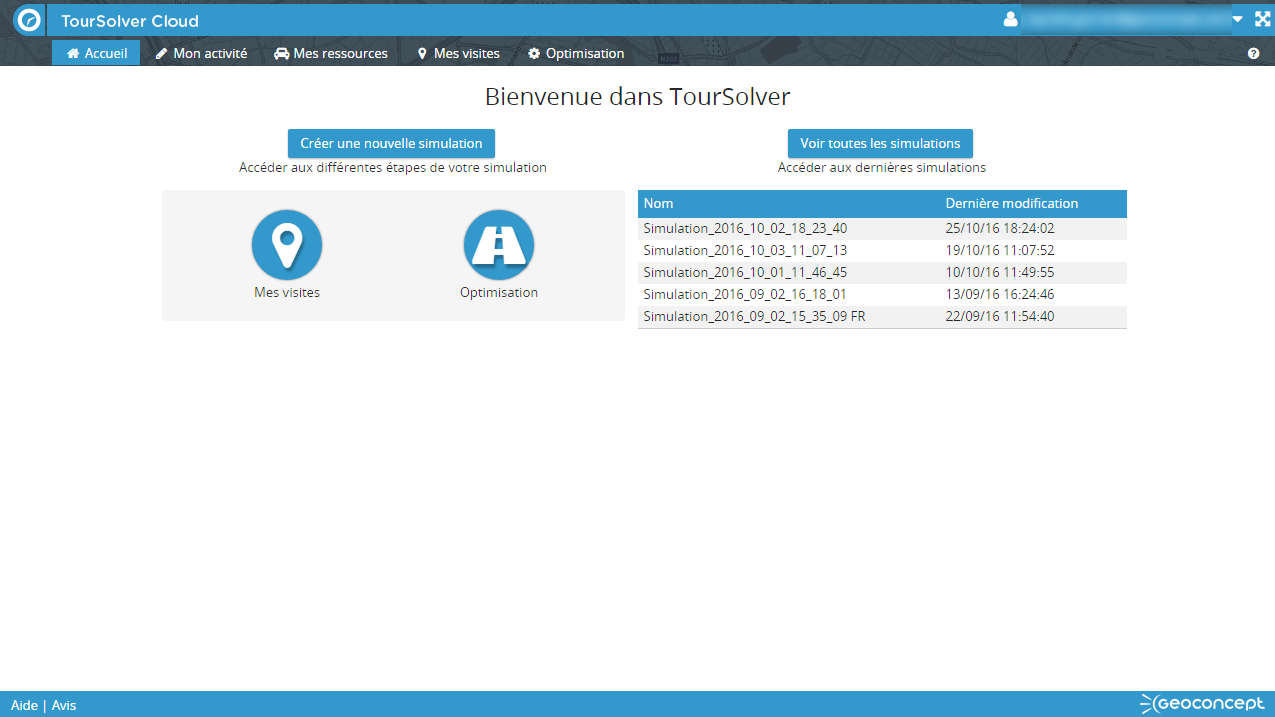Click the TourSolver Cloud logo icon

[29, 20]
